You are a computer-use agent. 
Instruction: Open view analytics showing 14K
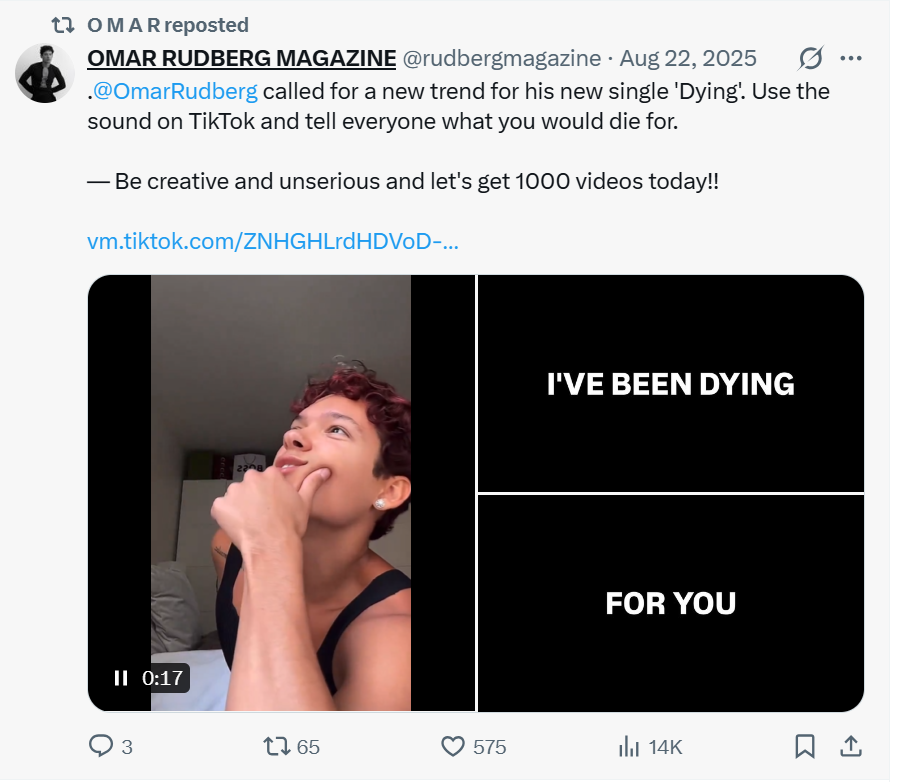point(630,746)
